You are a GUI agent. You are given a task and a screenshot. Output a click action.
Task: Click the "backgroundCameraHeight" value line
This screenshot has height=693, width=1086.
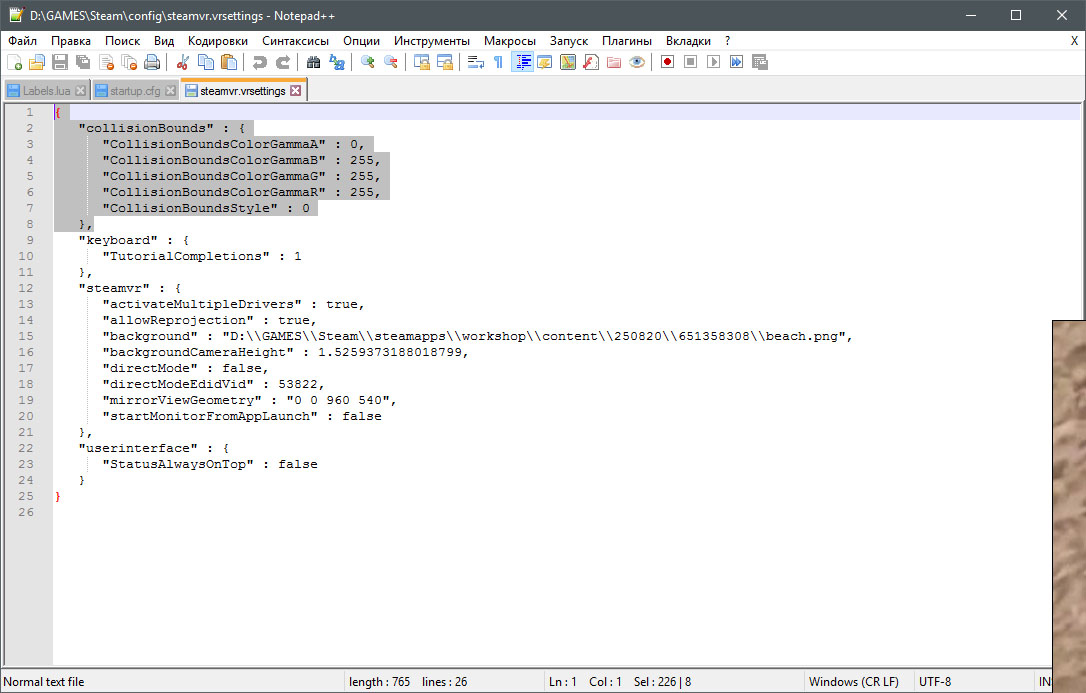click(285, 352)
